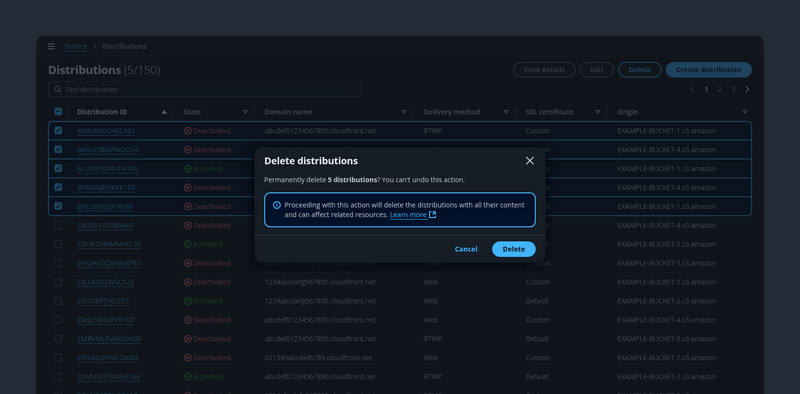
Task: Go to previous page arrow
Action: tap(693, 89)
